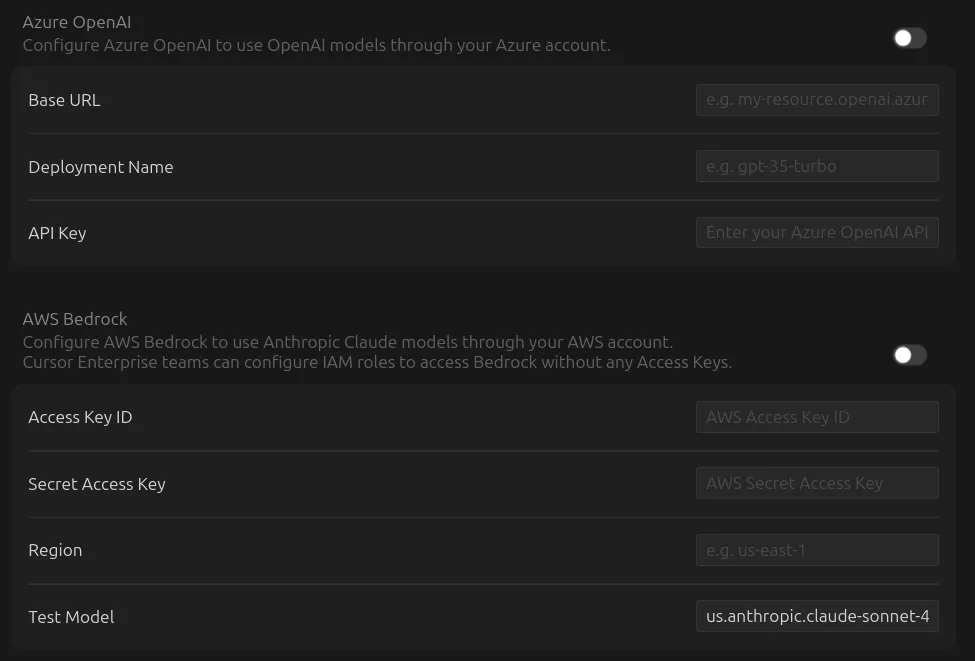The height and width of the screenshot is (661, 975).
Task: Turn on the AWS Bedrock switch
Action: click(909, 355)
